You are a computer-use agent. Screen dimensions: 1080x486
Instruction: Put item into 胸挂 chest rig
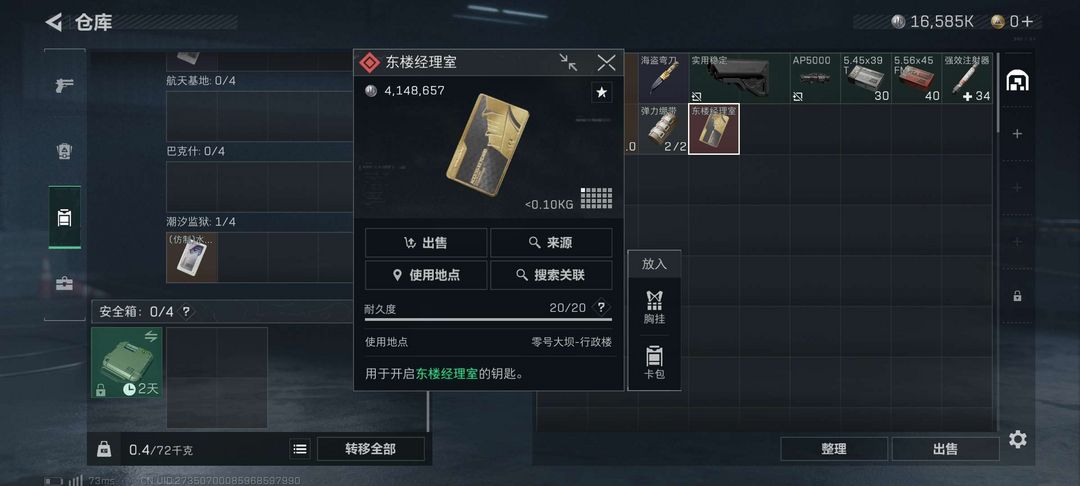654,307
